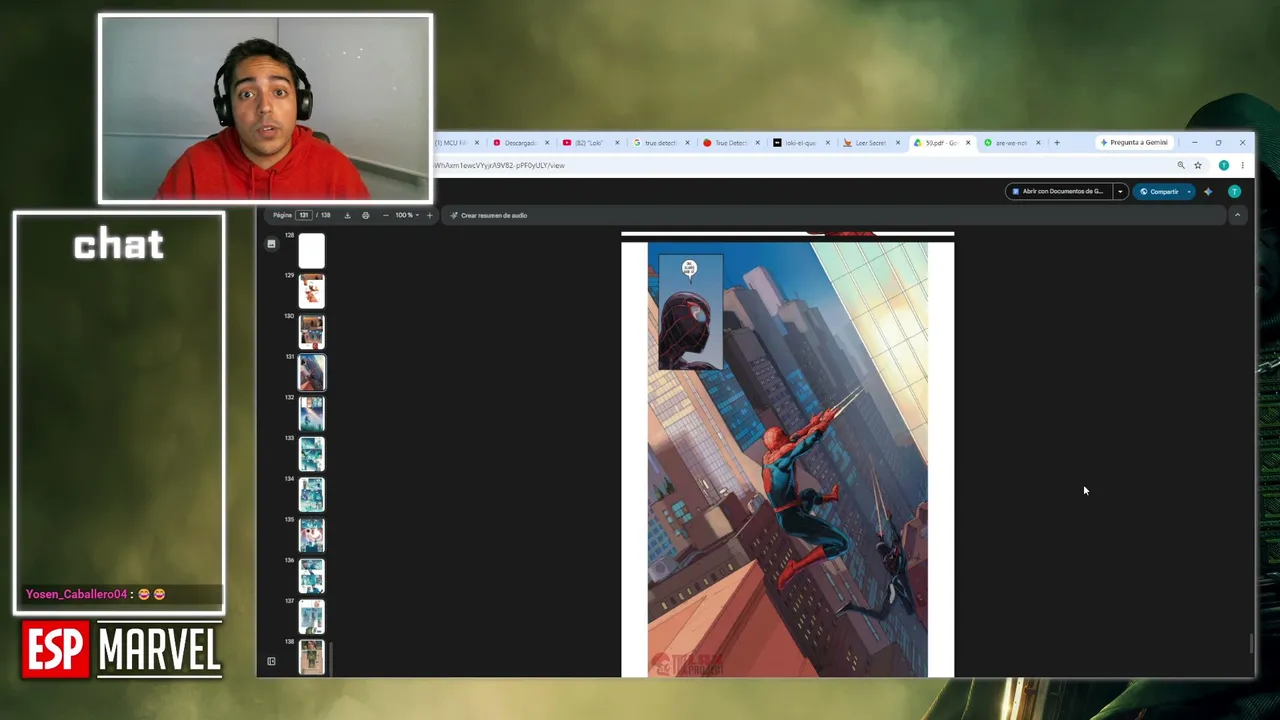The height and width of the screenshot is (720, 1280).
Task: Open page 134 thumbnail
Action: click(x=312, y=495)
